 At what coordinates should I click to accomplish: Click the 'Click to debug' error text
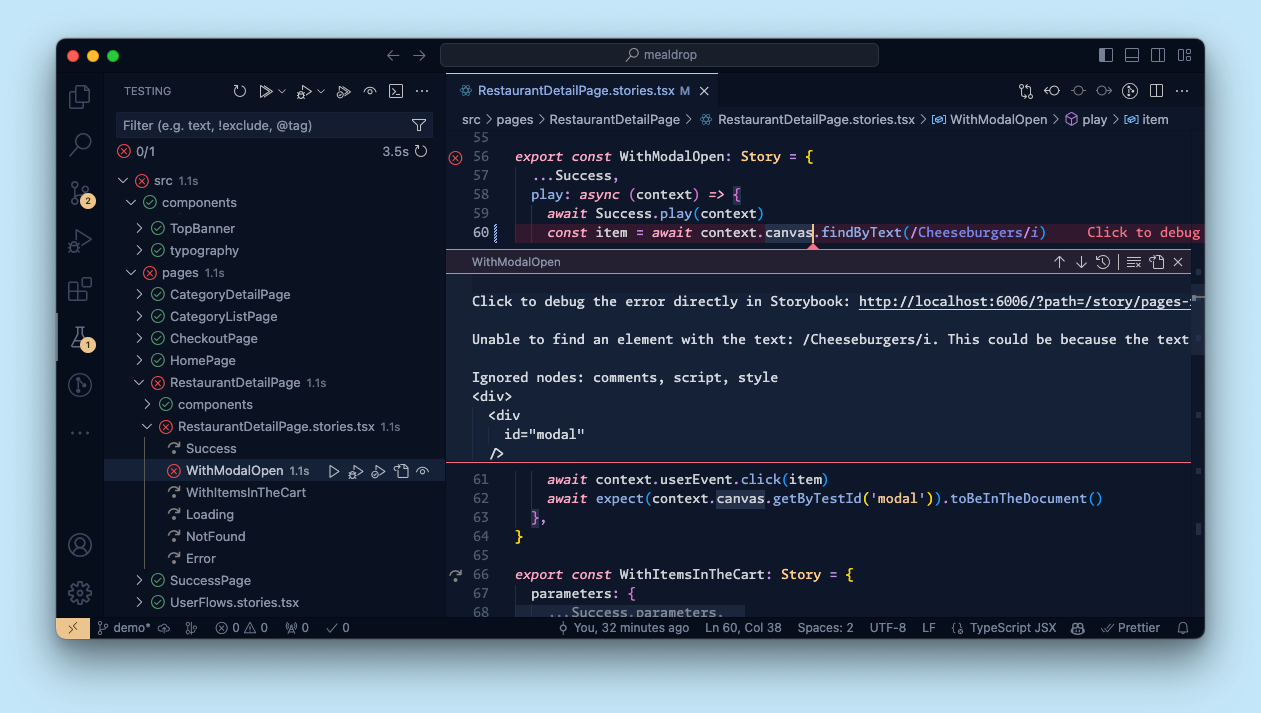pyautogui.click(x=1142, y=232)
